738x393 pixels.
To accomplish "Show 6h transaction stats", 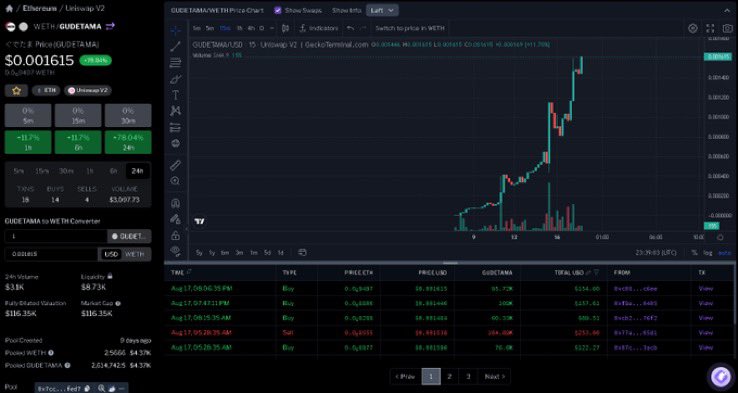I will tap(113, 171).
